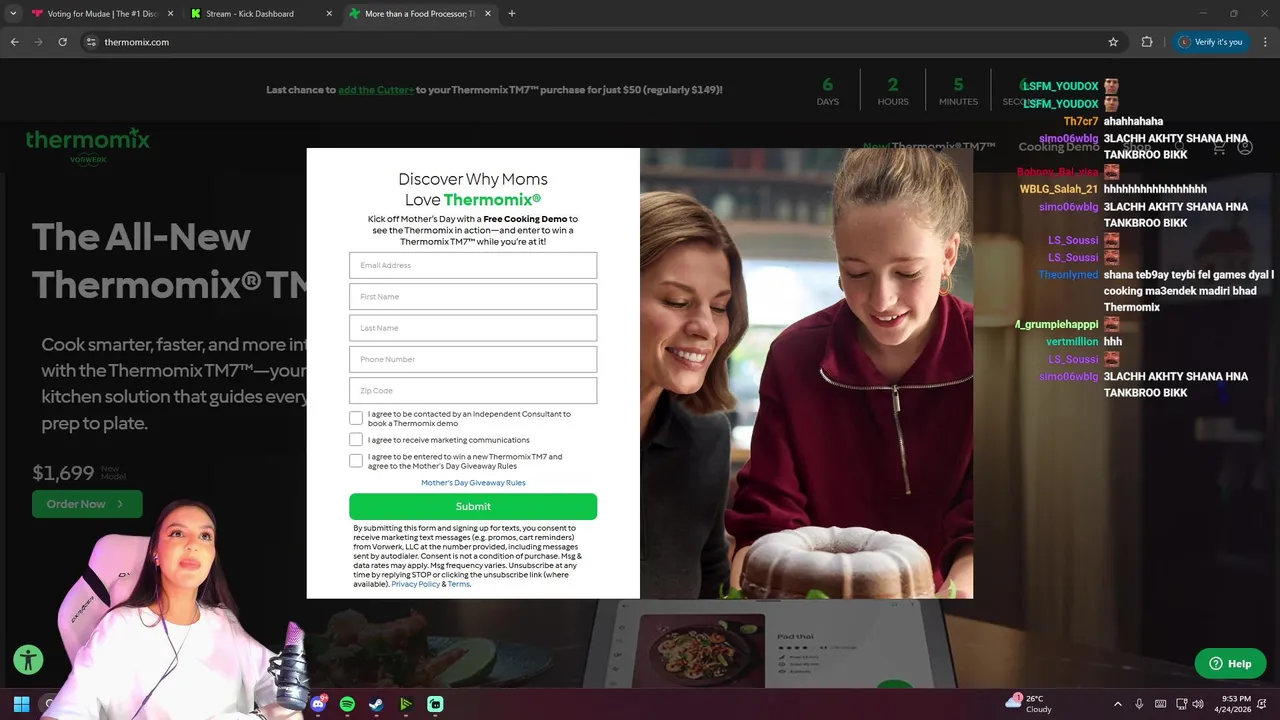Open the shopping cart icon
Image resolution: width=1280 pixels, height=720 pixels.
[x=1218, y=147]
